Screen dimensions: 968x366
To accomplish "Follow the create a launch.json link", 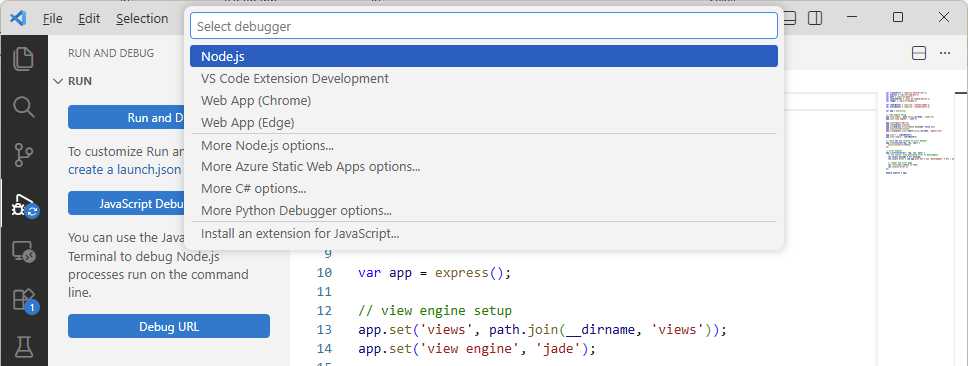I will [x=125, y=170].
